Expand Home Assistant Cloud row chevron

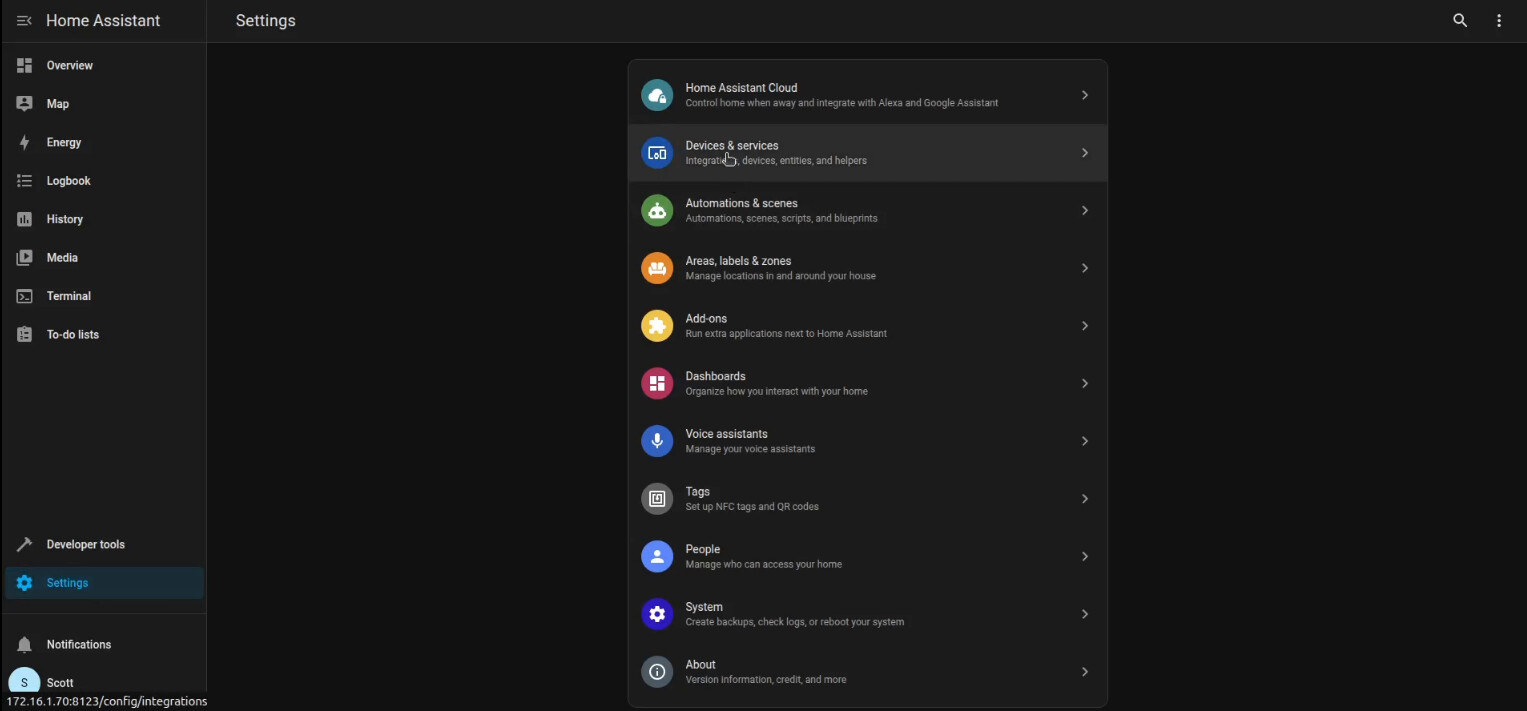[1085, 95]
